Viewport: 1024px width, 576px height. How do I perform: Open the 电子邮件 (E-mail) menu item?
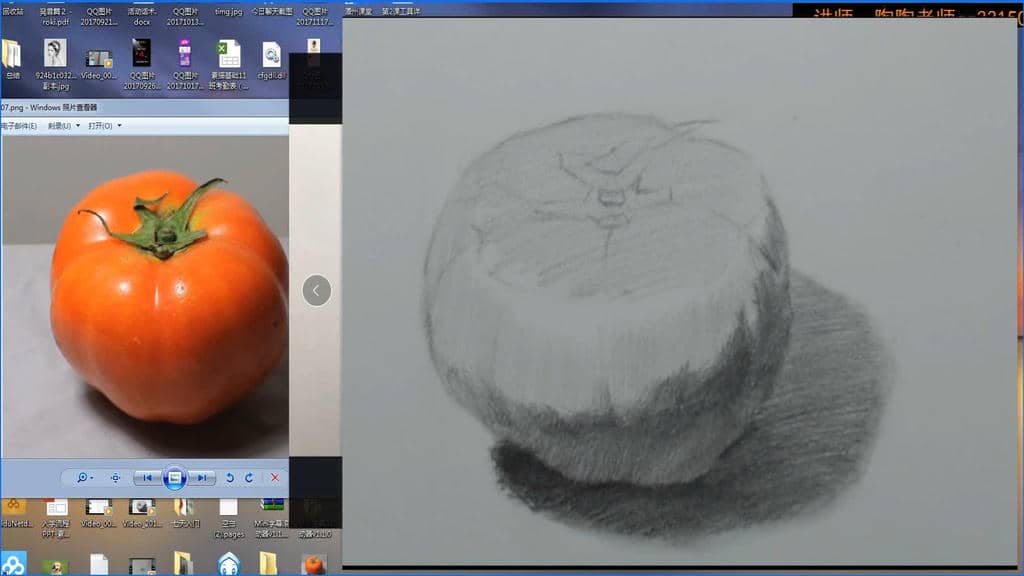(19, 126)
